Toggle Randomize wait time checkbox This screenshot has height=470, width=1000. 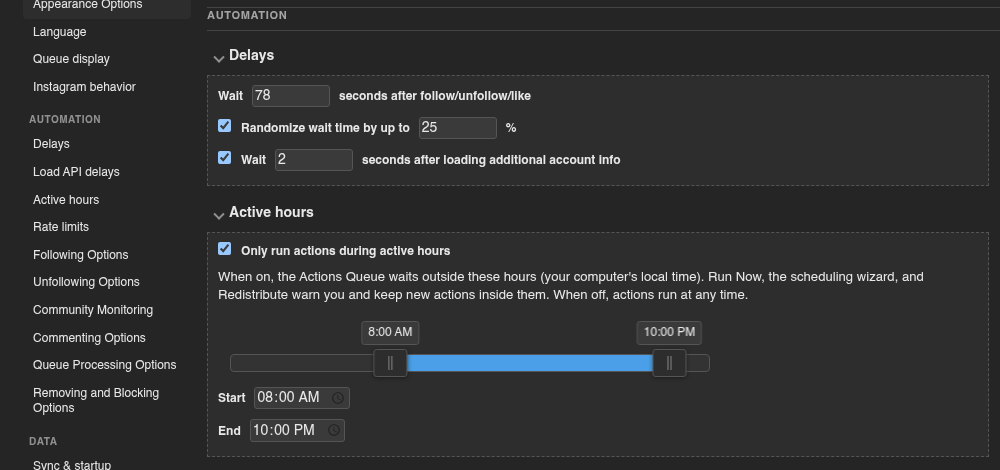224,126
